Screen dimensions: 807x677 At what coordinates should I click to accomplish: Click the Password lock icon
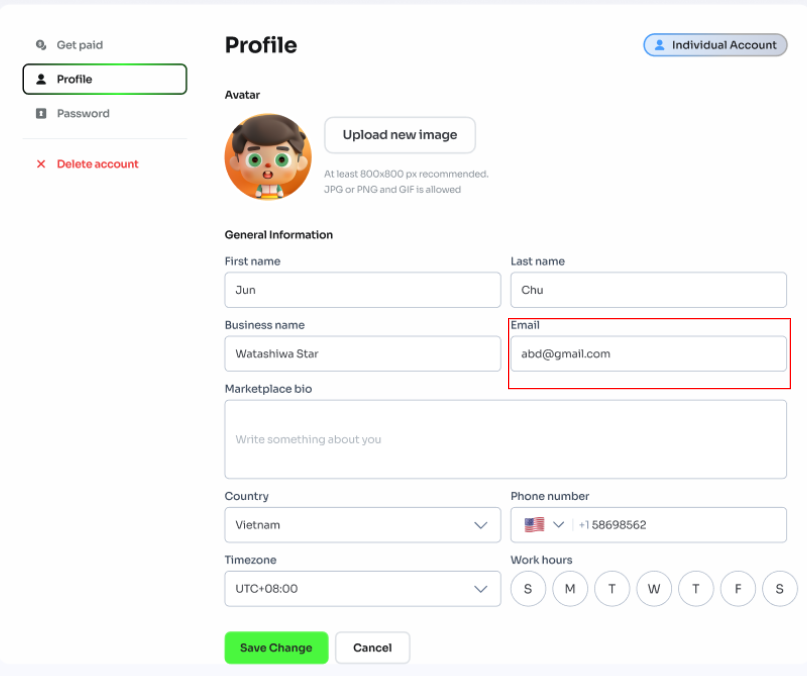[40, 113]
